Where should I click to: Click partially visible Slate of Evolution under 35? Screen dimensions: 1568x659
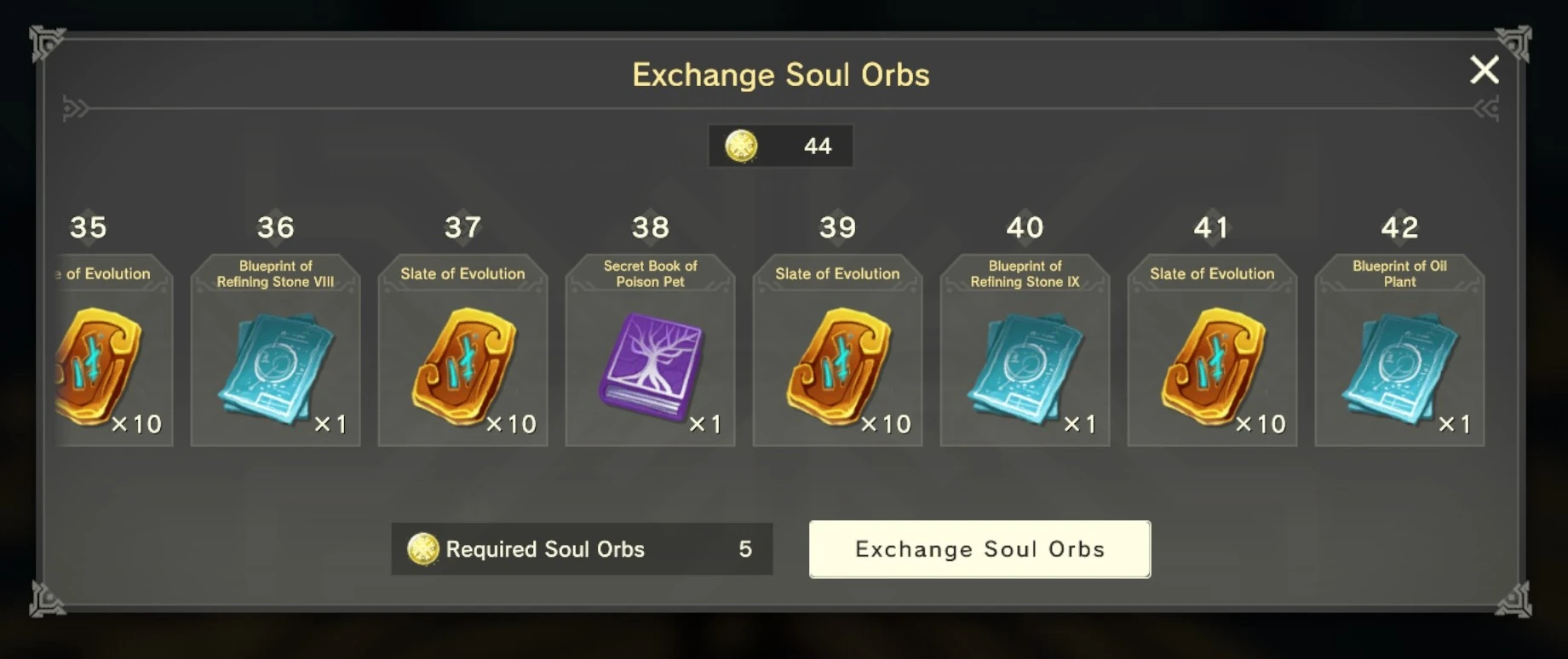tap(101, 366)
